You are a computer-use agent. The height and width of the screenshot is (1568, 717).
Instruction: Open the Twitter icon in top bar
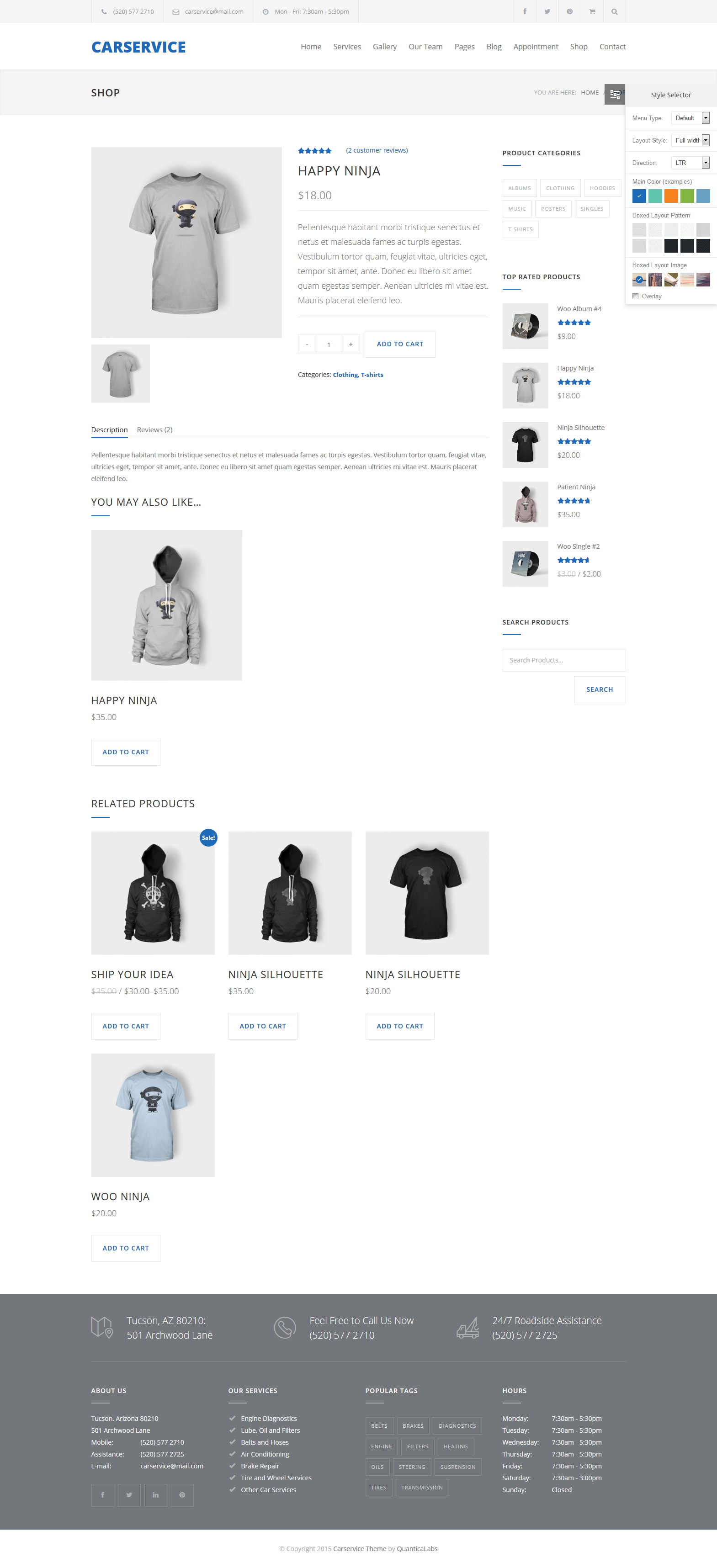(547, 11)
